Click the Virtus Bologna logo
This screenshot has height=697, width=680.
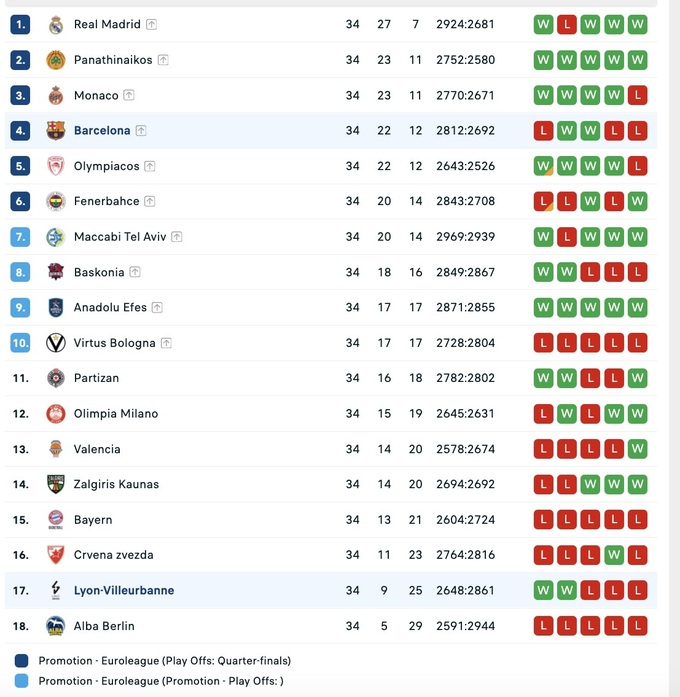coord(56,343)
